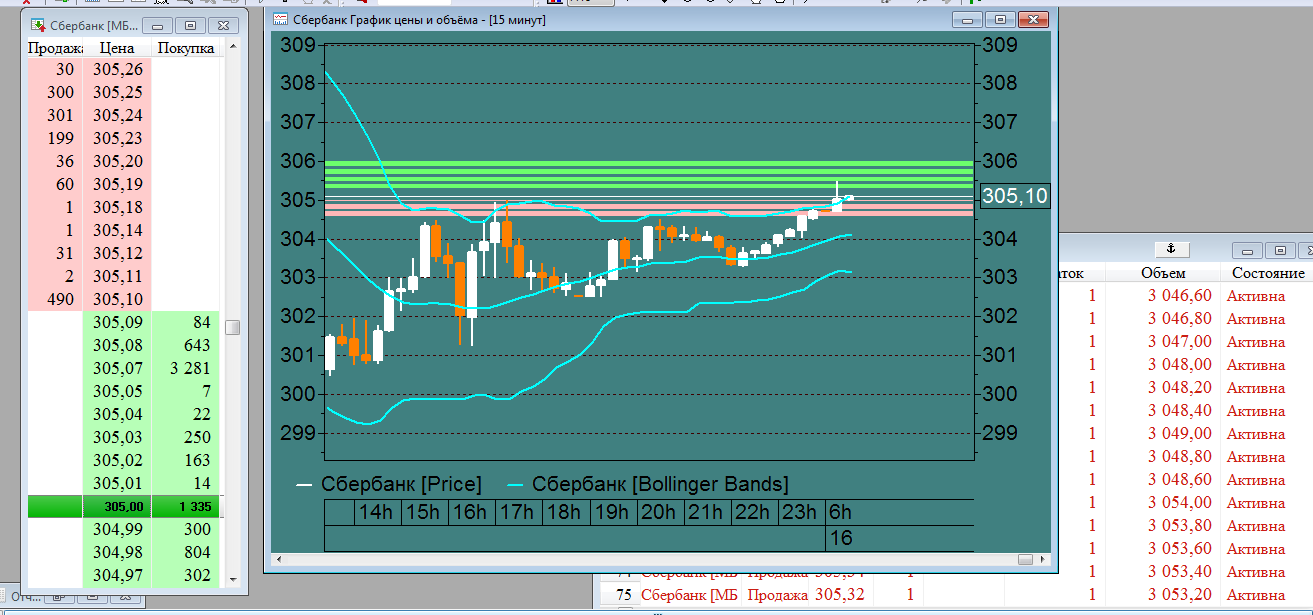Click the 14h label on time axis
The height and width of the screenshot is (615, 1313).
[x=377, y=512]
